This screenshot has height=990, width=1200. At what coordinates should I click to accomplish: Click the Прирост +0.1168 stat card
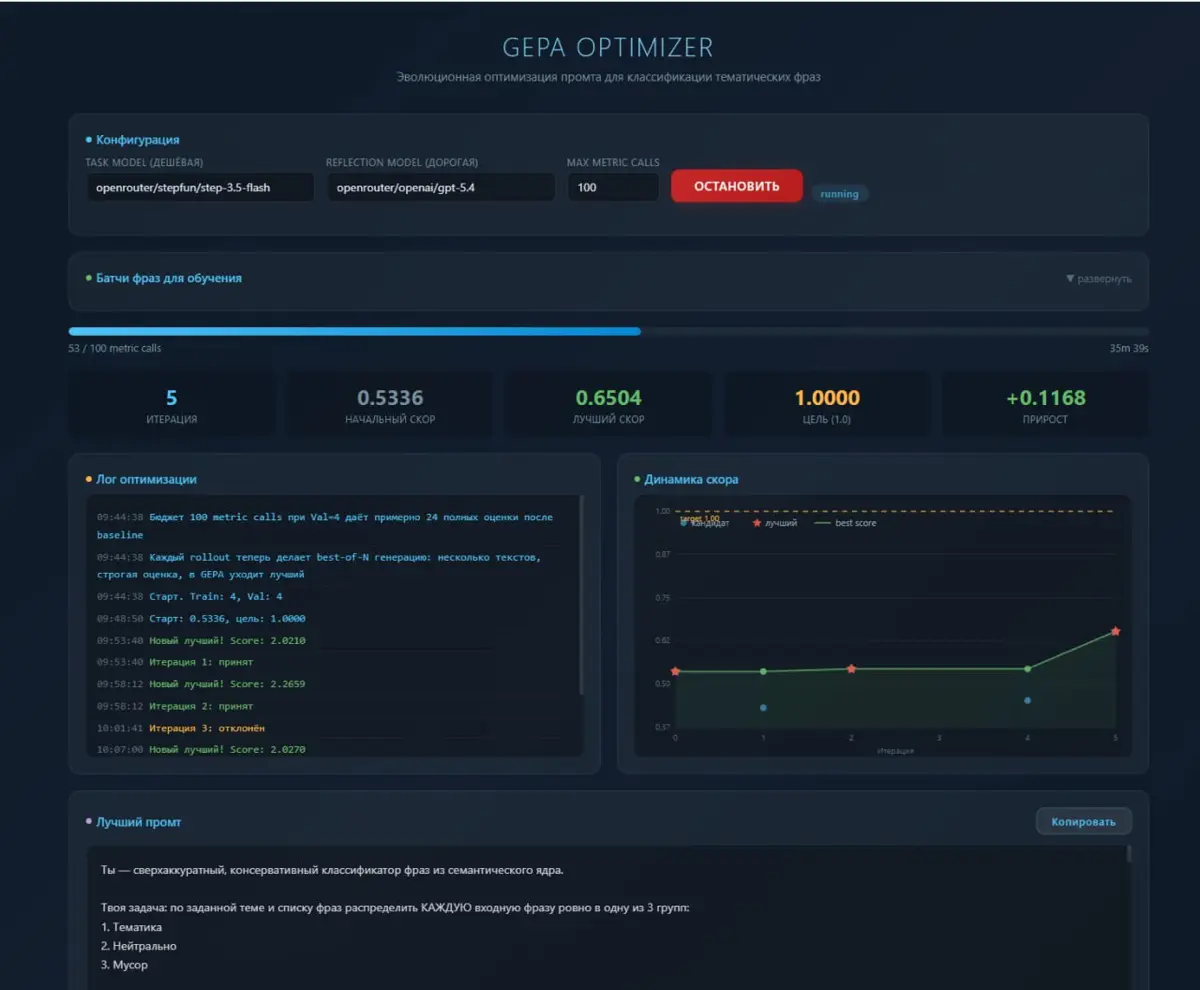[x=1045, y=405]
